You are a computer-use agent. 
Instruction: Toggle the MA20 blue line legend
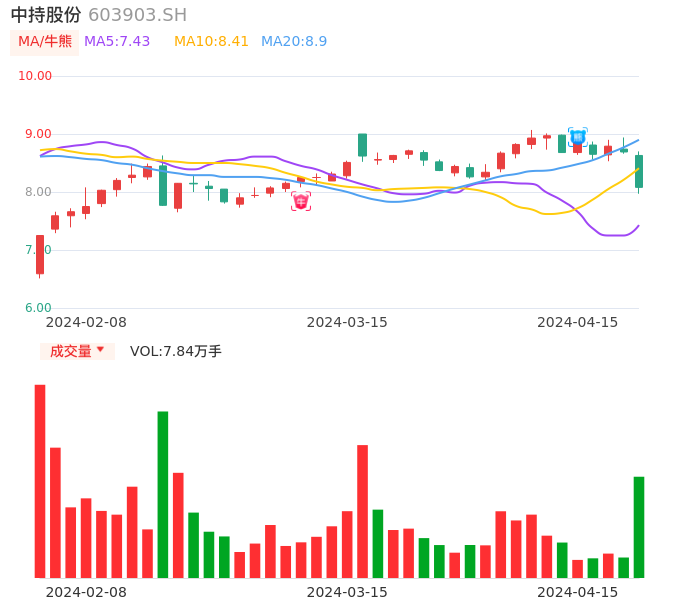pos(294,42)
